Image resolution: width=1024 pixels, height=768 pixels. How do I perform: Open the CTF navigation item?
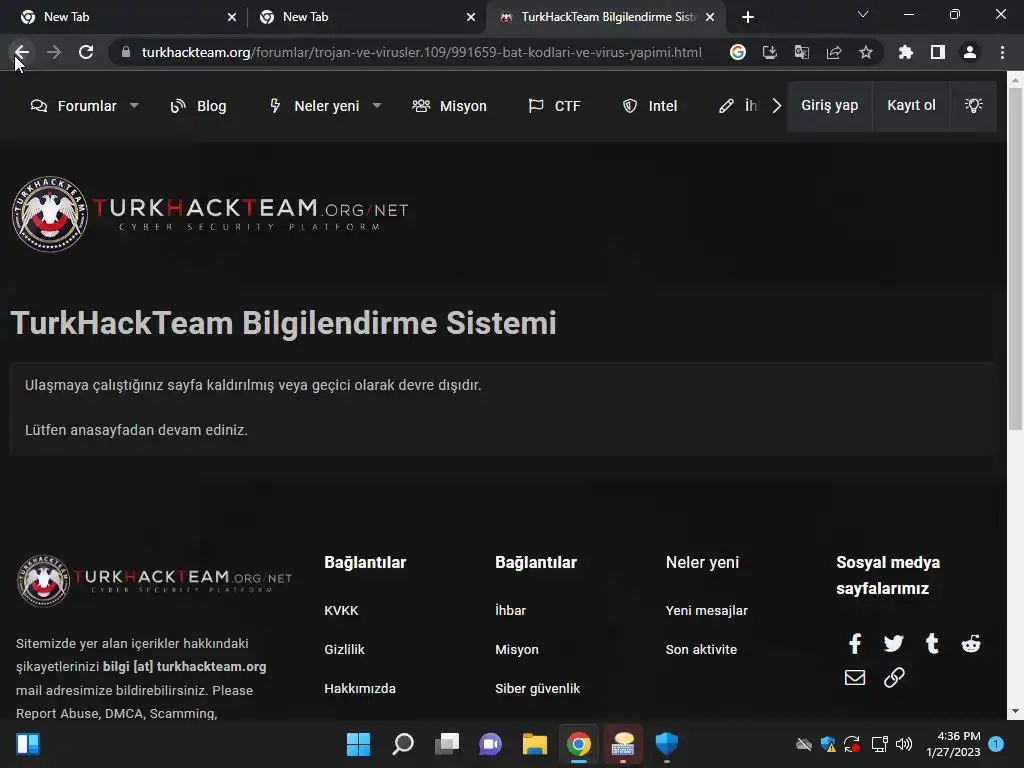[x=554, y=106]
